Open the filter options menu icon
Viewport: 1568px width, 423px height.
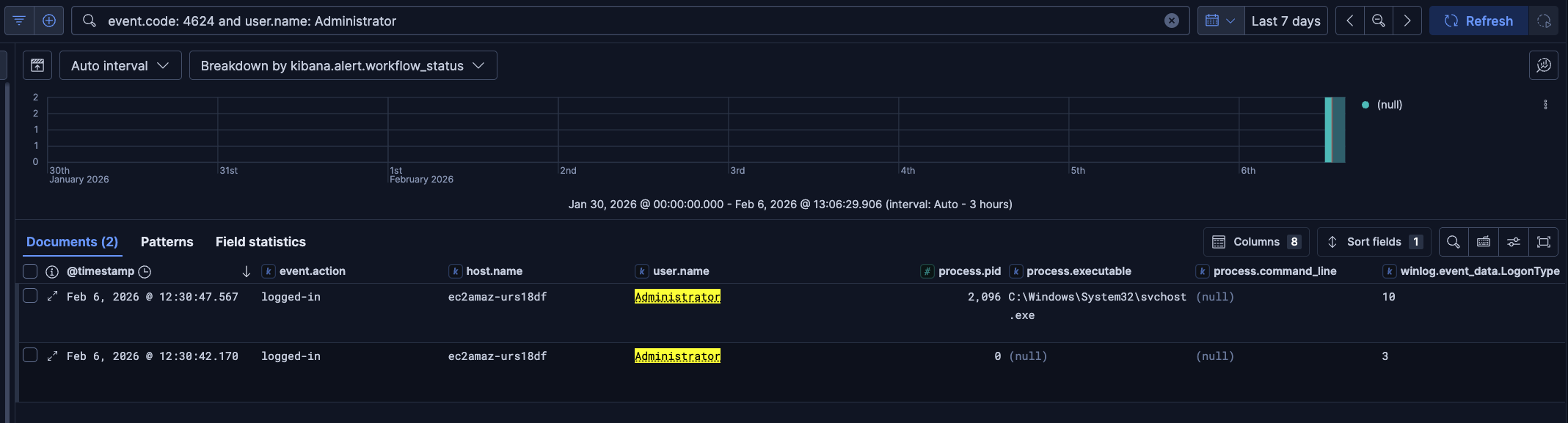[19, 21]
